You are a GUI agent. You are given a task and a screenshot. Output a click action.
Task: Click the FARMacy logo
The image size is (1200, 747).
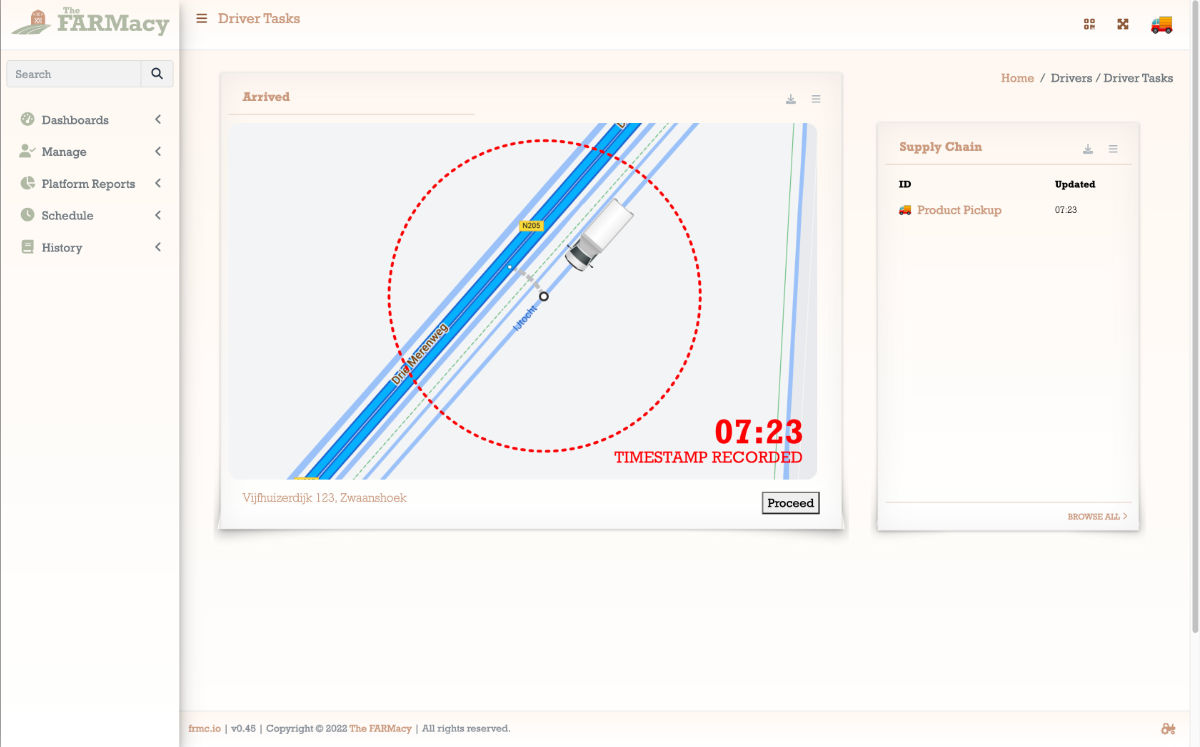[91, 21]
